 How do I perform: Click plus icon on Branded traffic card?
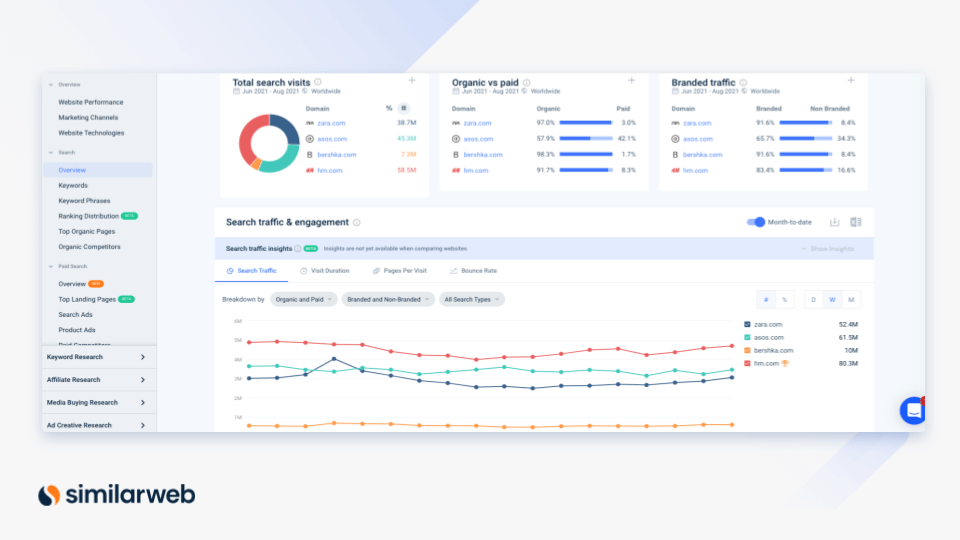[x=851, y=81]
